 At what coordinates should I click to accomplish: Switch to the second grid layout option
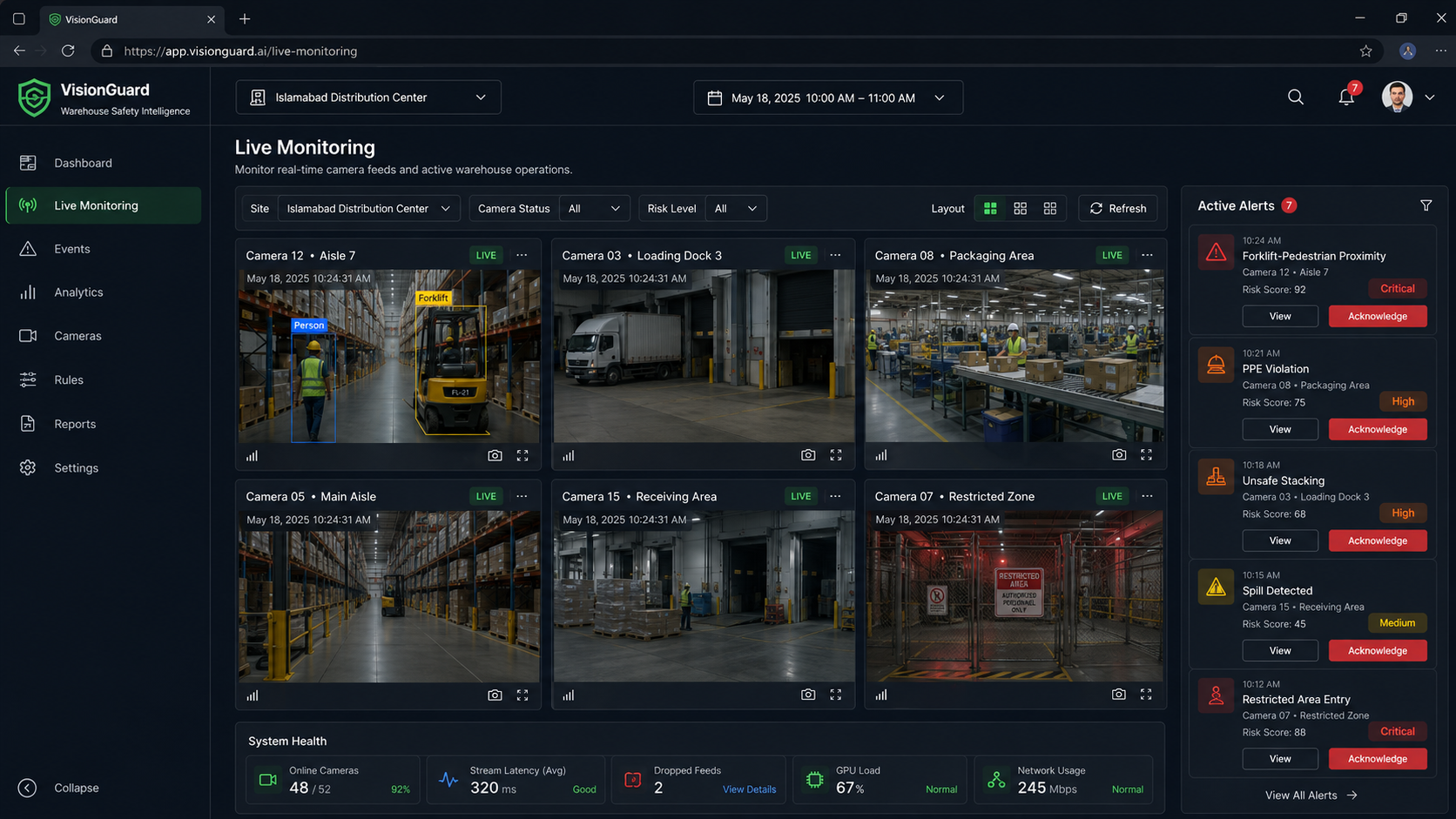[x=1020, y=208]
